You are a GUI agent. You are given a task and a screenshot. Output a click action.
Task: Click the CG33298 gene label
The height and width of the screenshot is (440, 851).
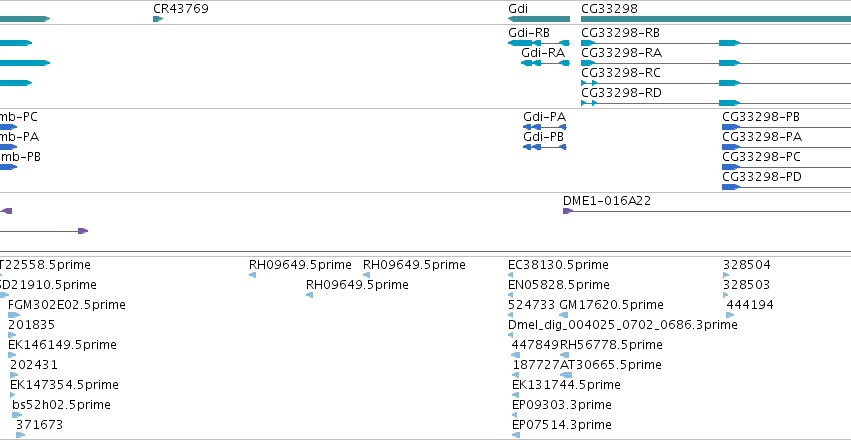click(x=609, y=9)
